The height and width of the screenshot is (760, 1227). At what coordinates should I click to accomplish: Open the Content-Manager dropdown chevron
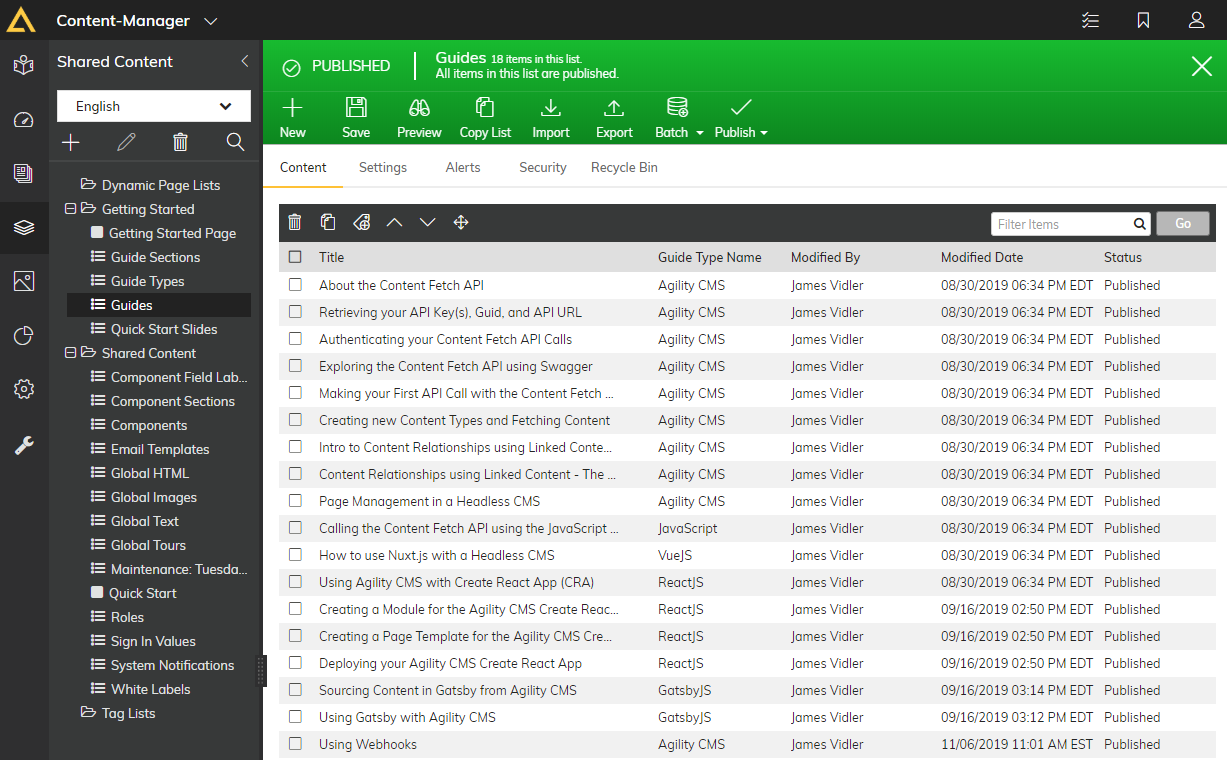point(210,21)
